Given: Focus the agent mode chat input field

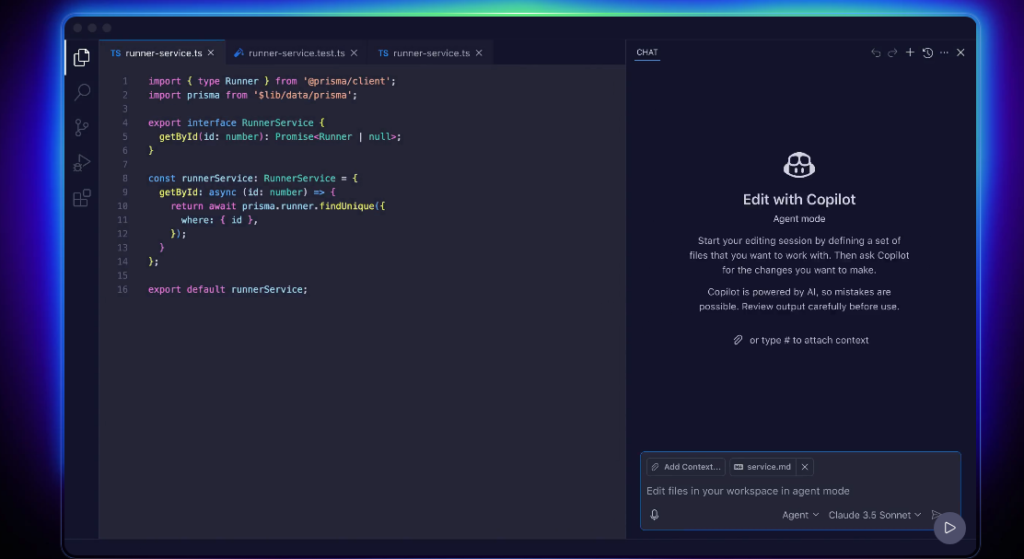Looking at the screenshot, I should (x=800, y=491).
